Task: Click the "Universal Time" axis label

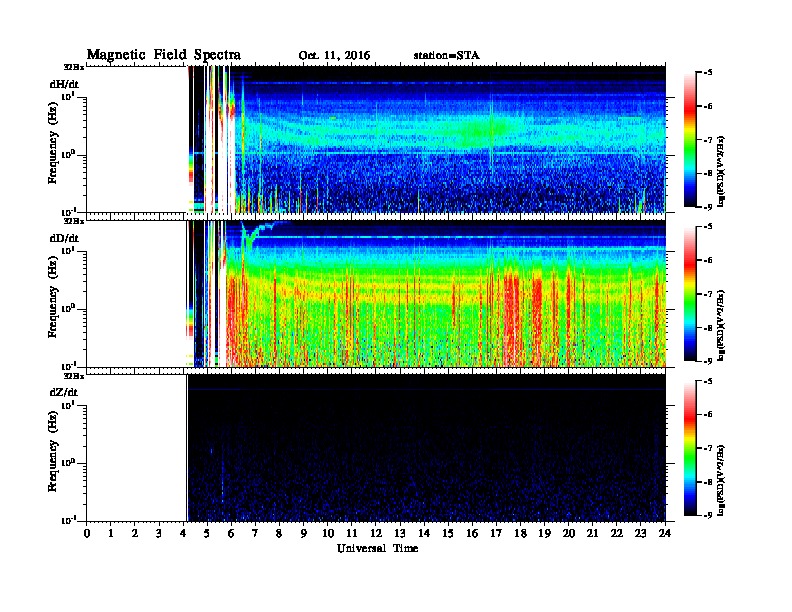Action: click(x=377, y=548)
